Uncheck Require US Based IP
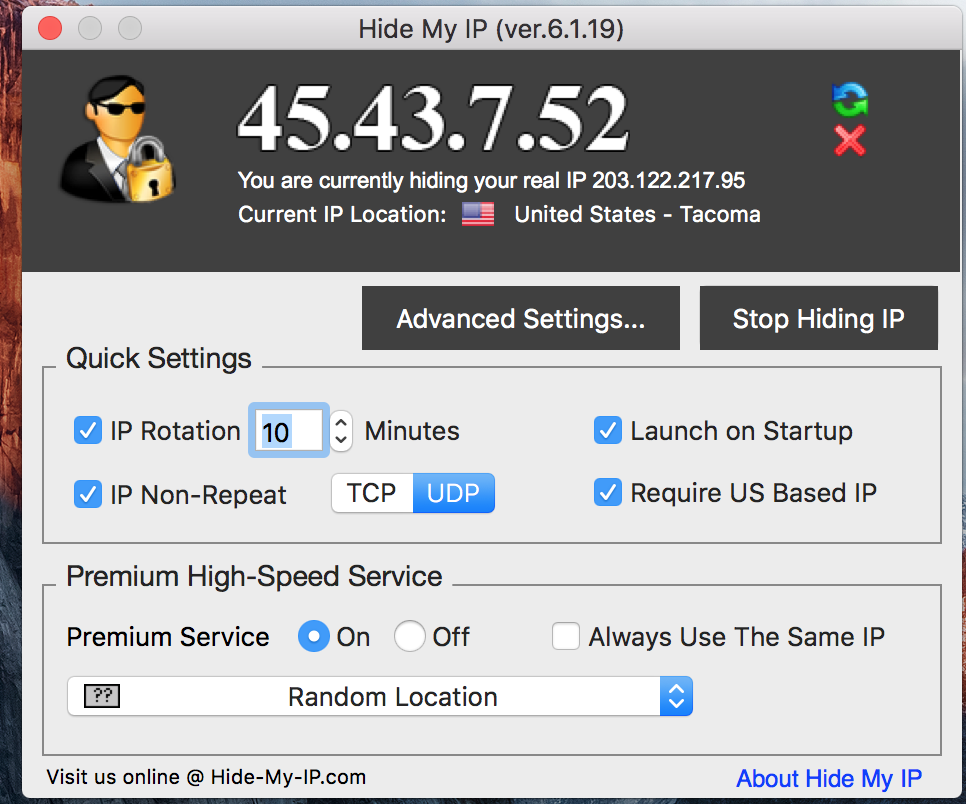Image resolution: width=966 pixels, height=804 pixels. 608,492
